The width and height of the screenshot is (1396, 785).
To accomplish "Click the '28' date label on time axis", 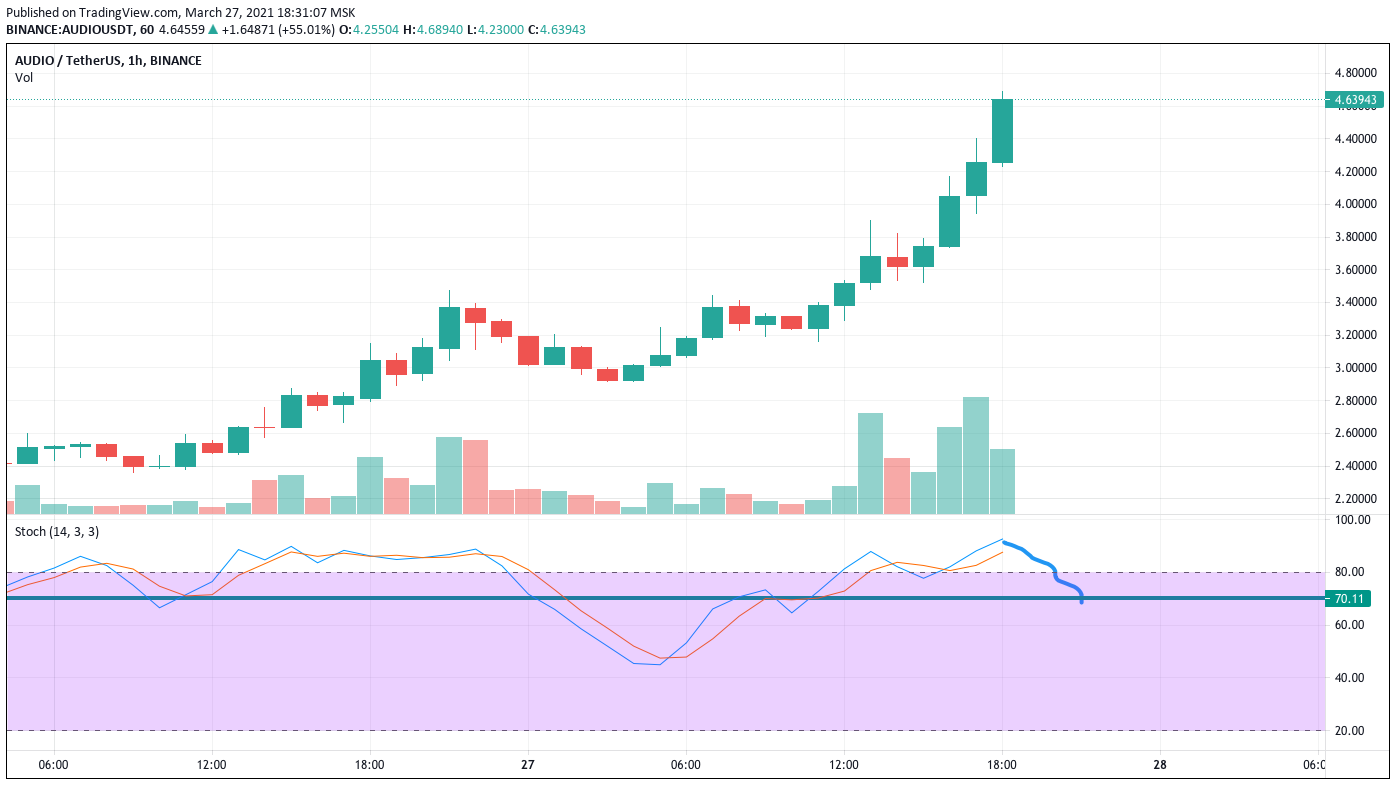I will point(1160,765).
